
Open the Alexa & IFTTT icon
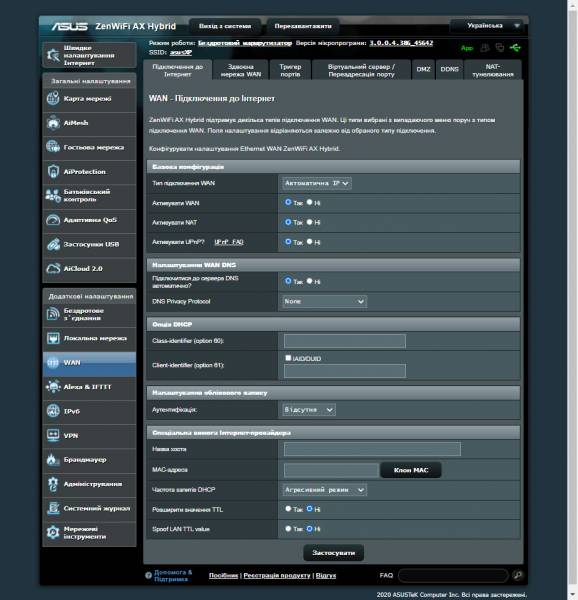pyautogui.click(x=53, y=387)
